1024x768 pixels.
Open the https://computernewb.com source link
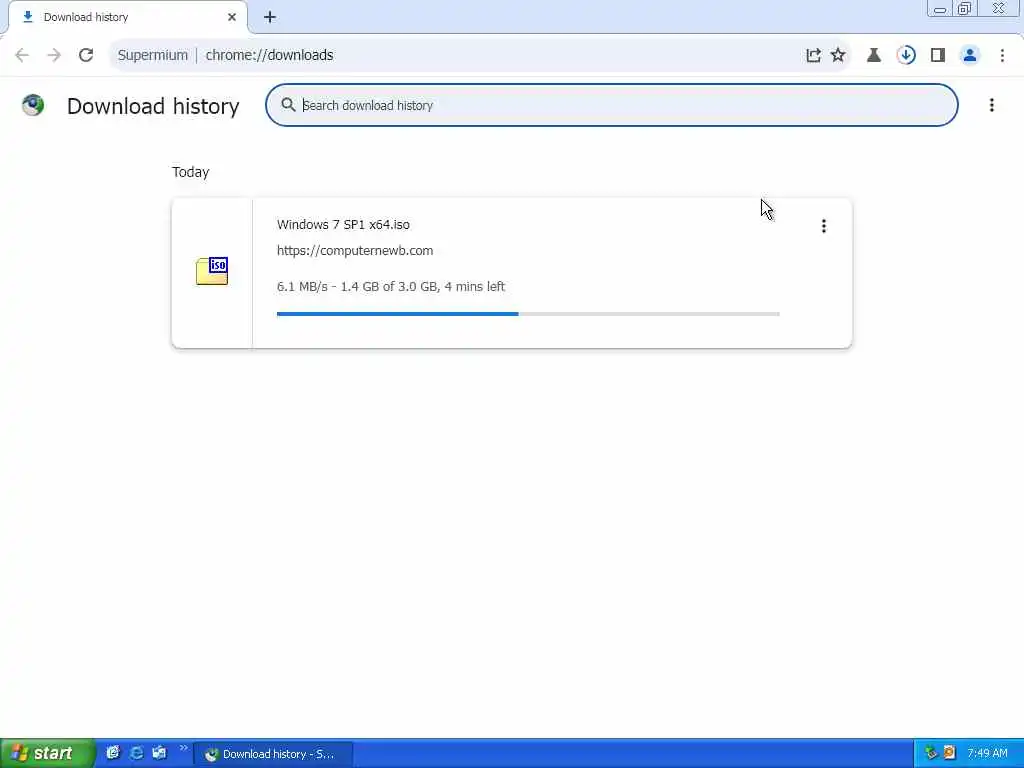pyautogui.click(x=355, y=250)
